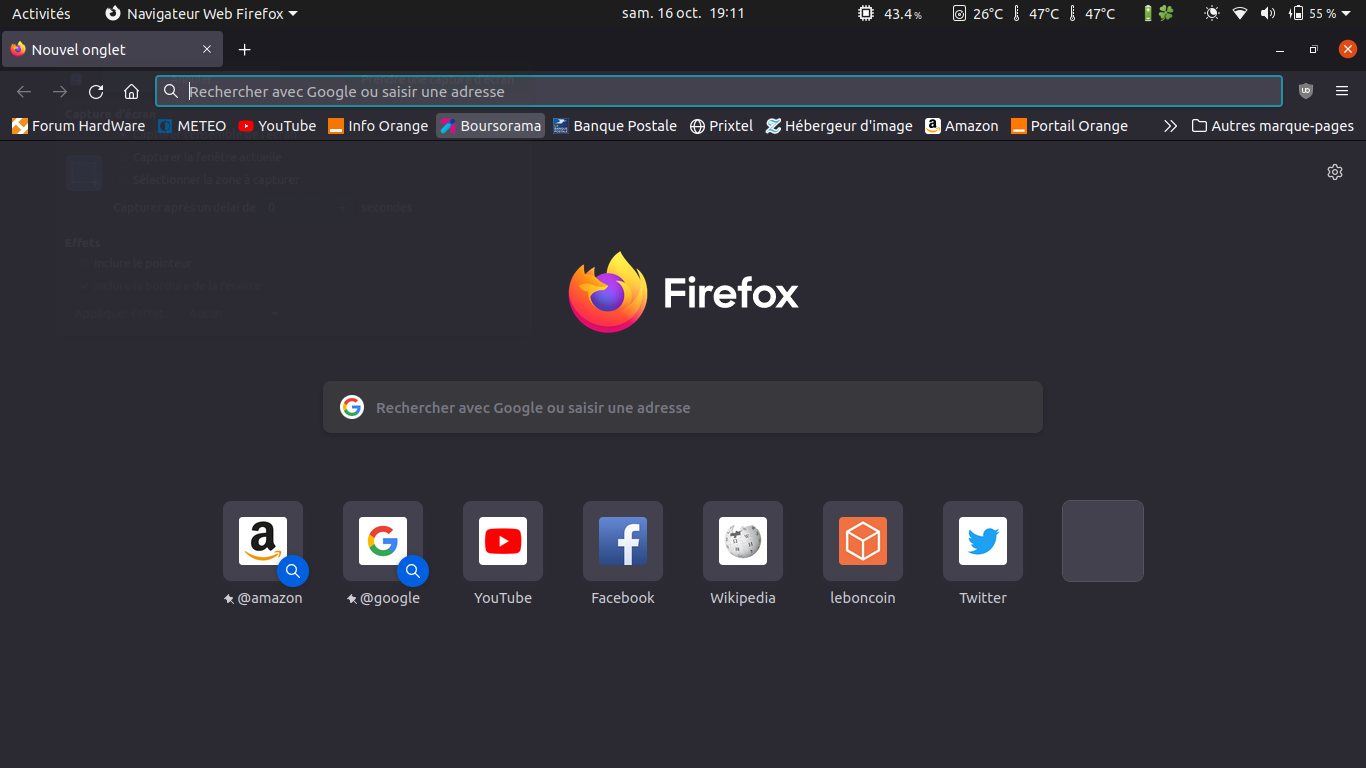
Task: Click the volume speaker icon
Action: pos(1268,14)
